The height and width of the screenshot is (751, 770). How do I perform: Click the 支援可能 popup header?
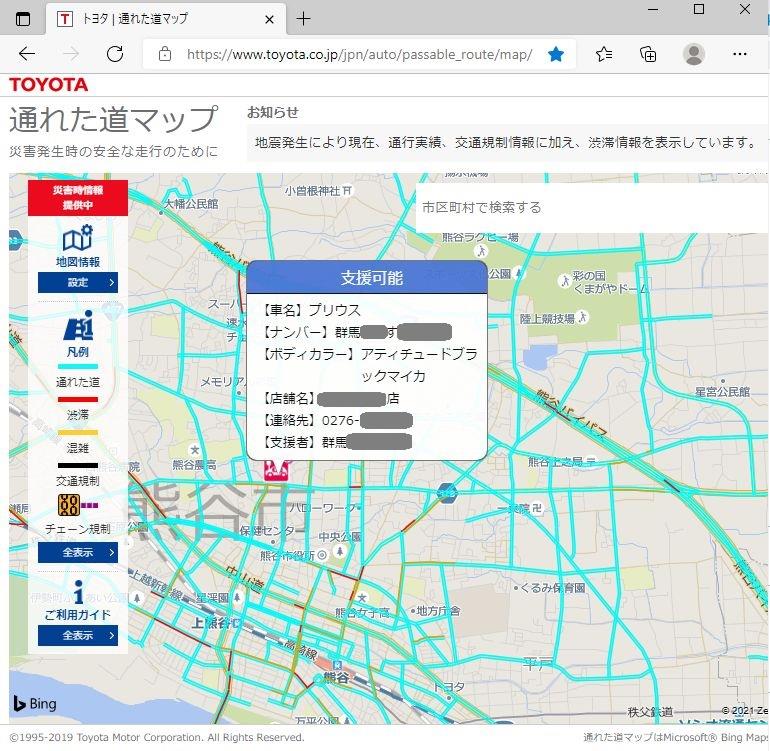point(367,278)
